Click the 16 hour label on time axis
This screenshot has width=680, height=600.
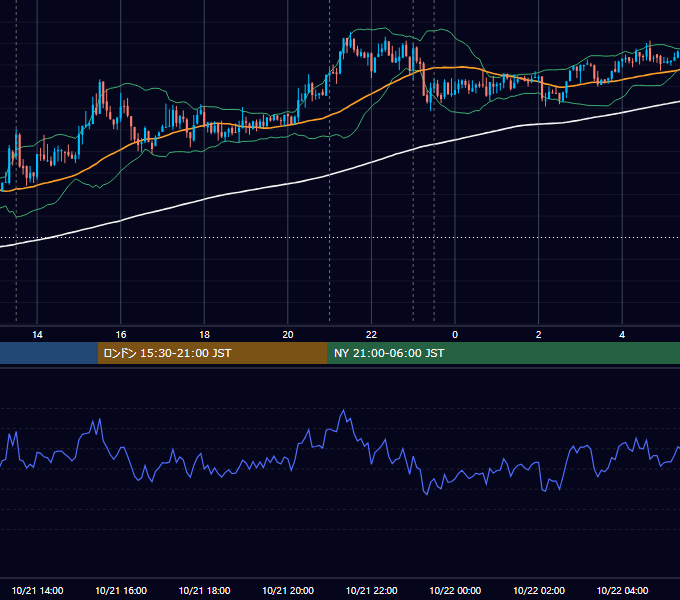point(121,335)
